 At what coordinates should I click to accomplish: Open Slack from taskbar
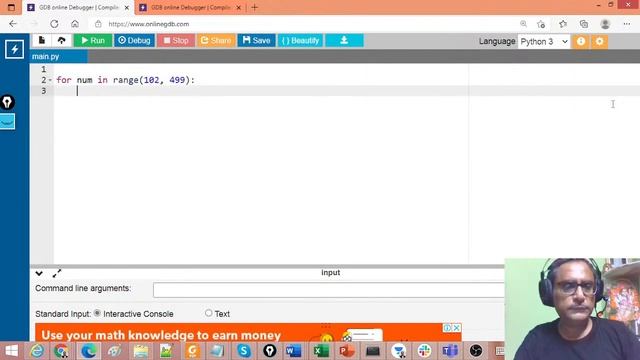(424, 351)
